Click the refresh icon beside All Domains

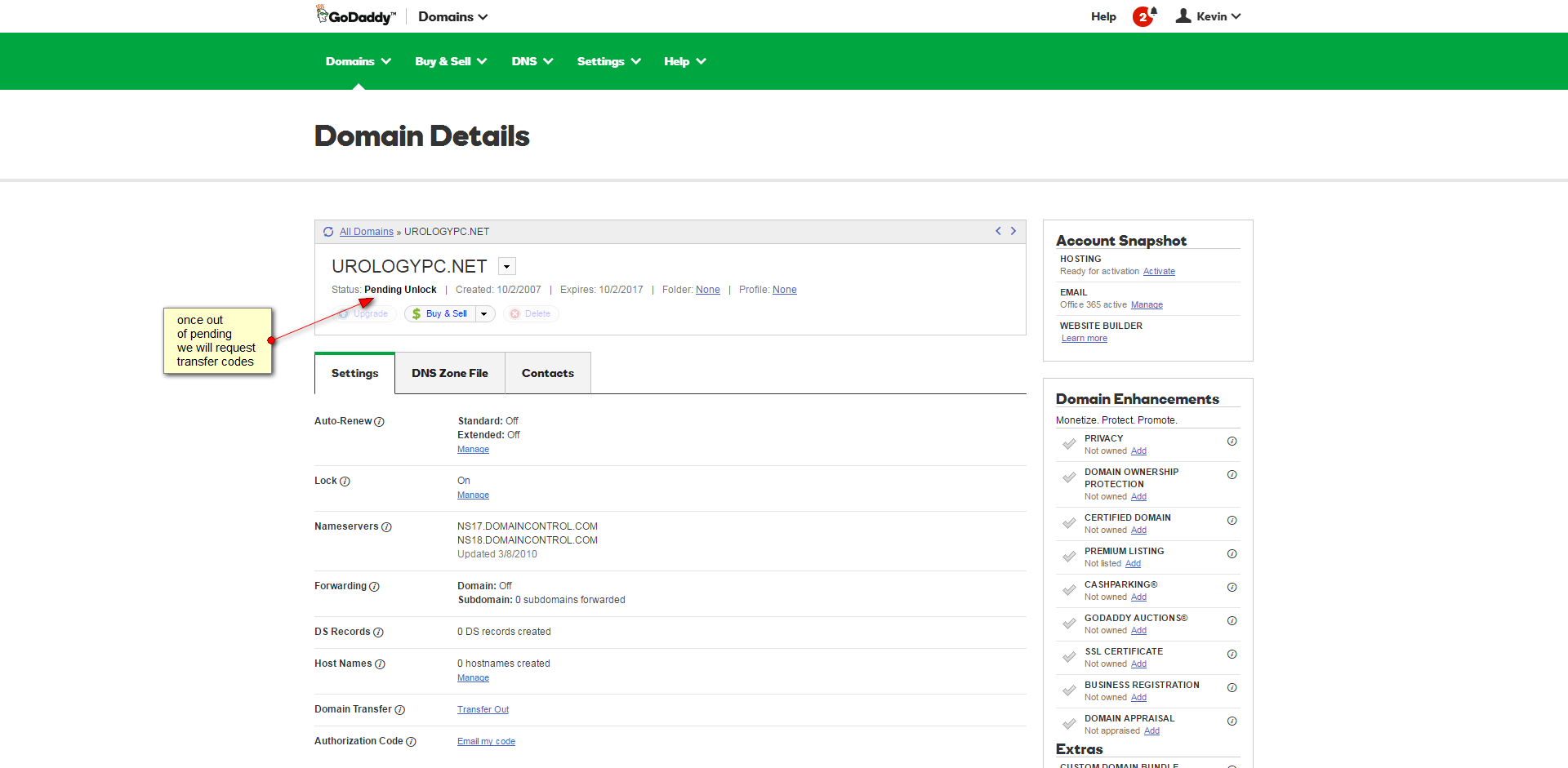(x=328, y=232)
